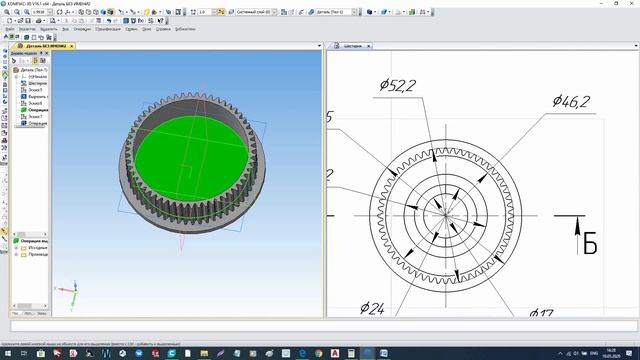Screen dimensions: 640x360
Task: Select Эскиз:7 in the model tree
Action: [x=32, y=117]
